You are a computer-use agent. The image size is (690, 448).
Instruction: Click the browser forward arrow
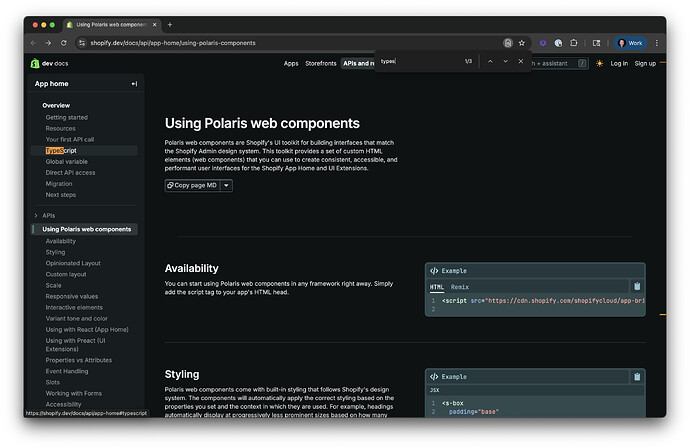pyautogui.click(x=48, y=43)
